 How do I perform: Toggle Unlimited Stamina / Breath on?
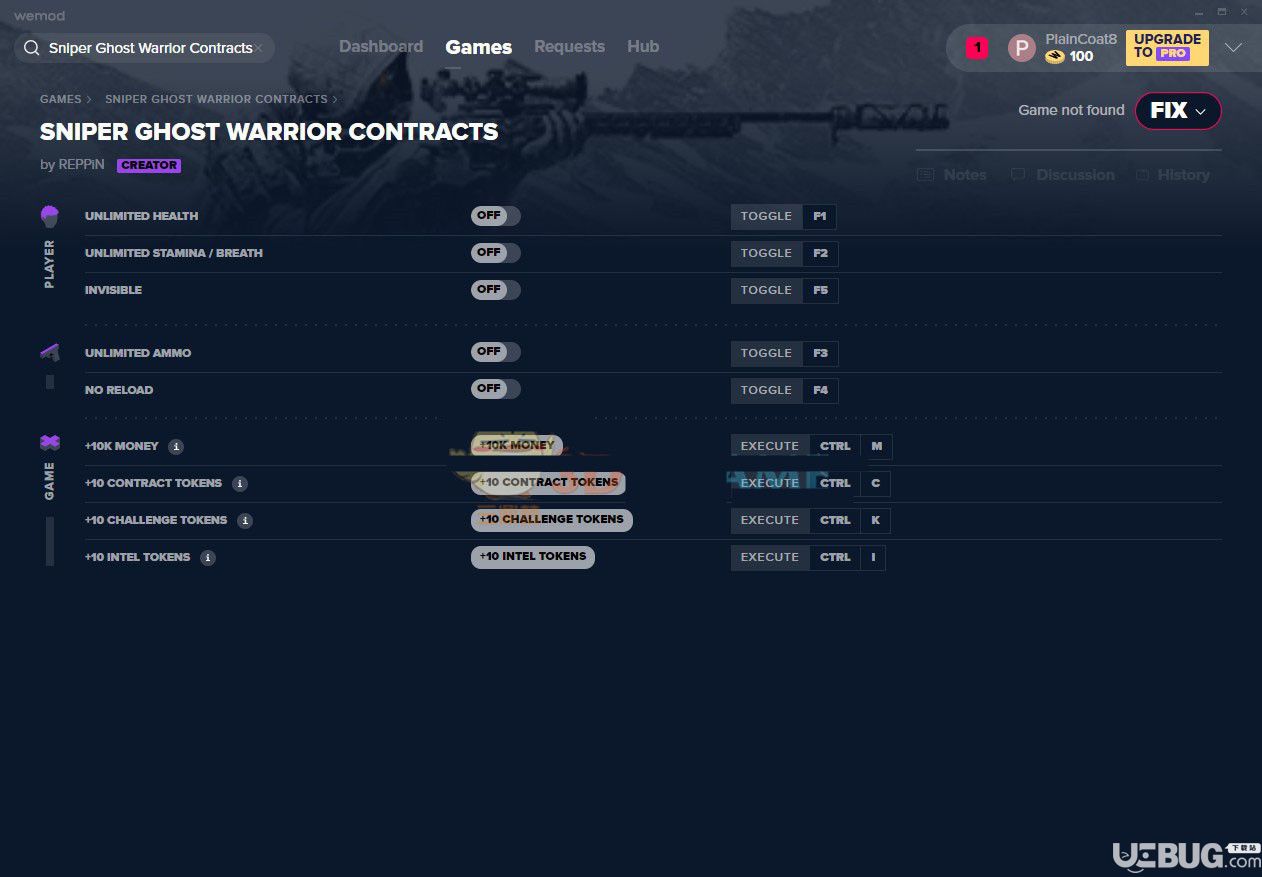pyautogui.click(x=496, y=253)
